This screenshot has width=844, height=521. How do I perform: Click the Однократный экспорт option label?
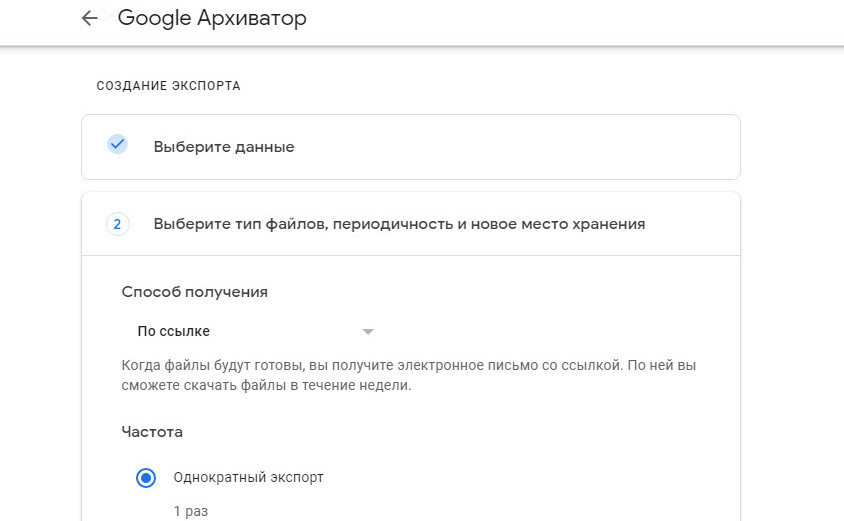(x=248, y=477)
